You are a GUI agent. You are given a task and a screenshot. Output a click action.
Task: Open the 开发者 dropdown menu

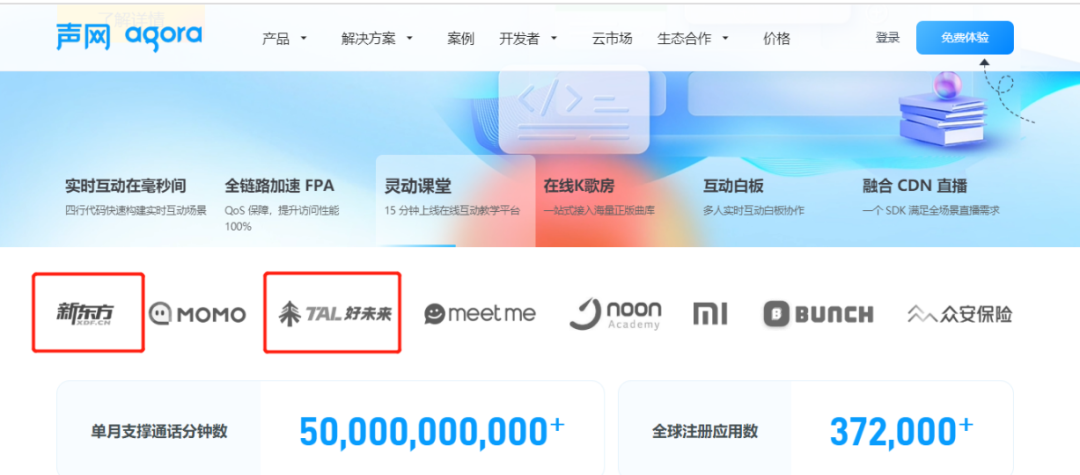(528, 39)
